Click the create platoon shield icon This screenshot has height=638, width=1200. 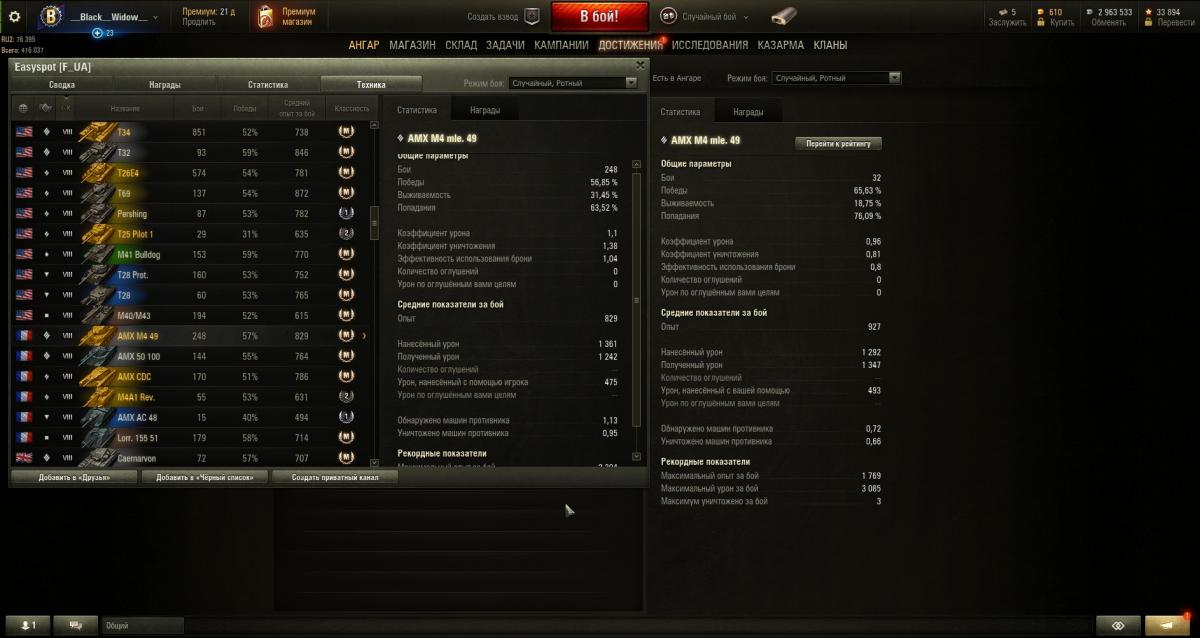point(532,16)
